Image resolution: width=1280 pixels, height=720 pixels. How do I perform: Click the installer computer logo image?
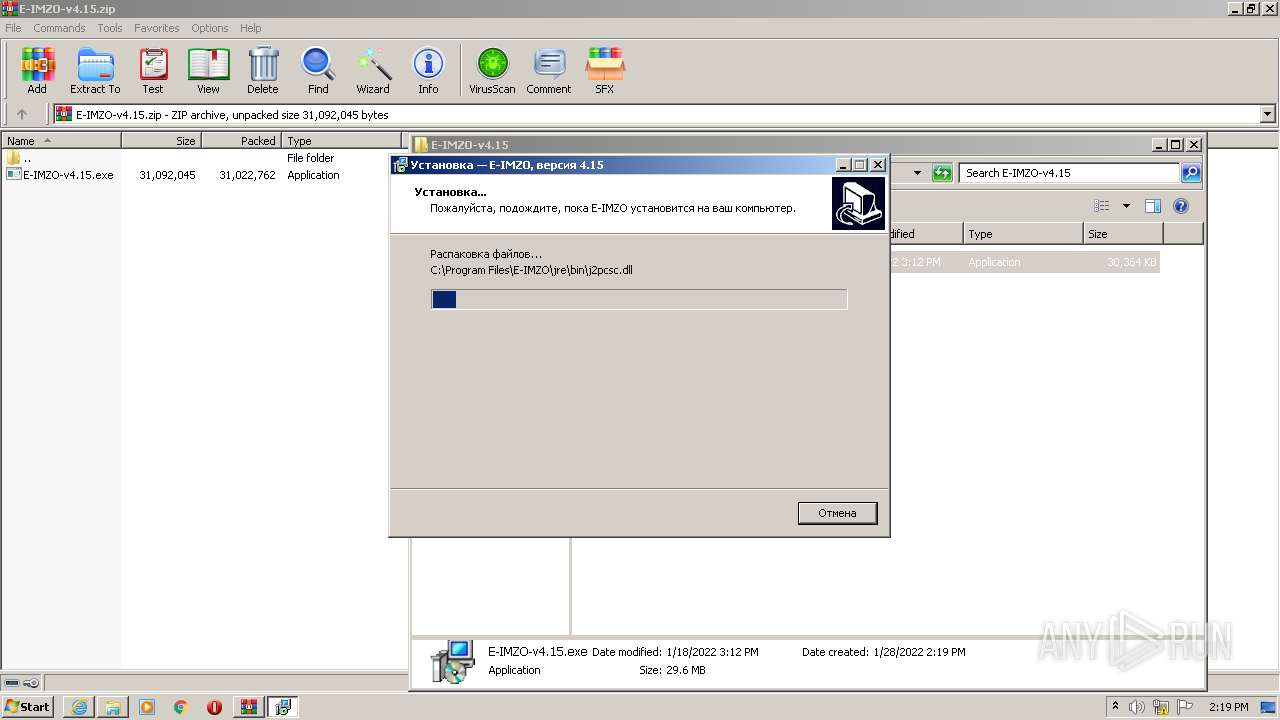click(x=858, y=204)
